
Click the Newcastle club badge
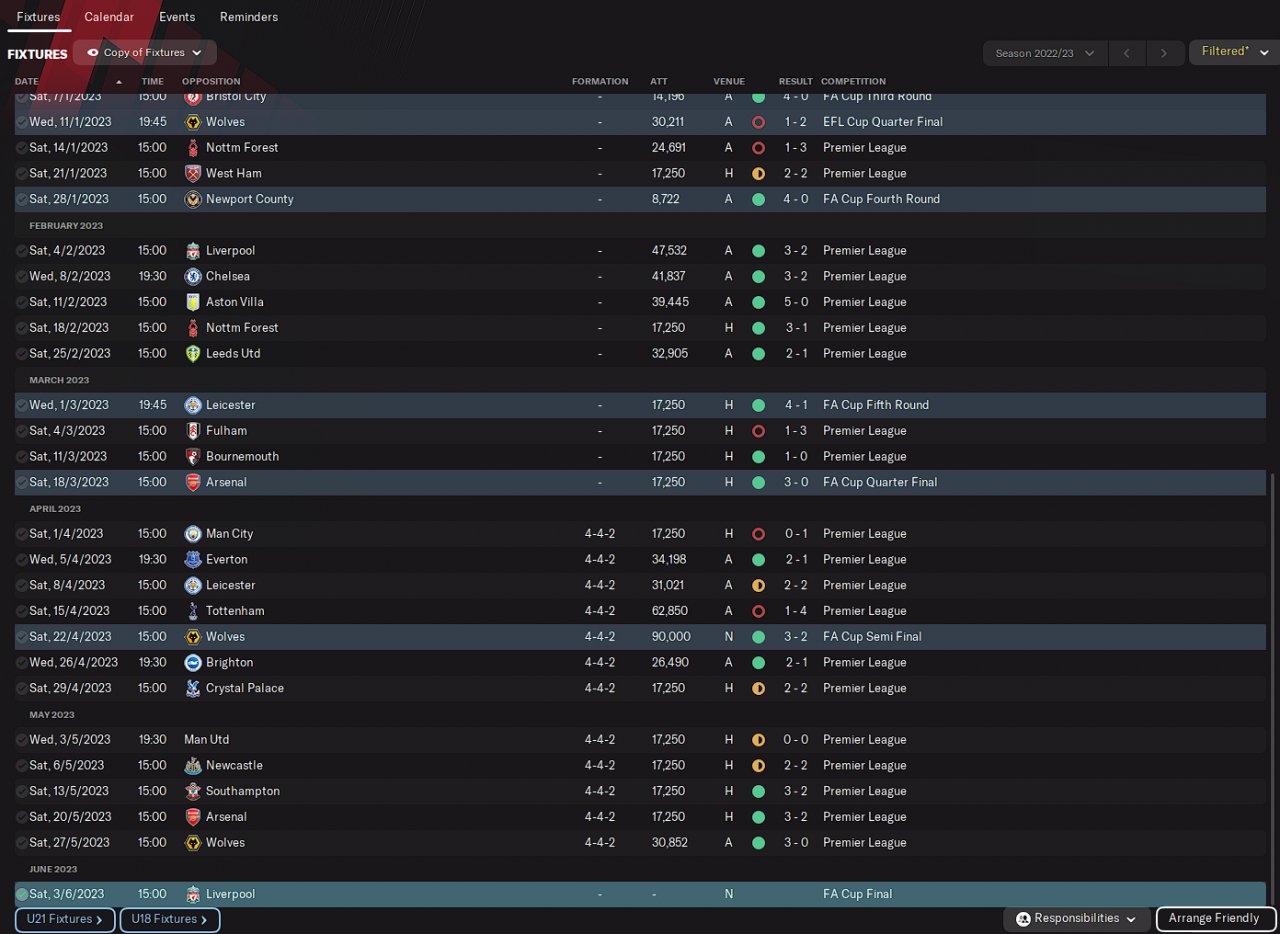coord(193,765)
